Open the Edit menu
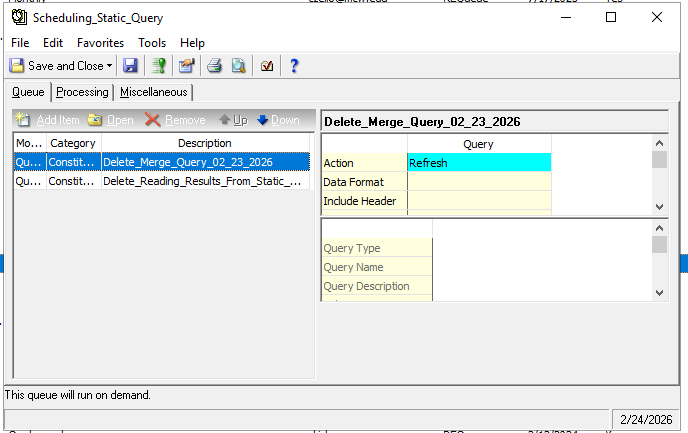The image size is (688, 433). tap(53, 43)
